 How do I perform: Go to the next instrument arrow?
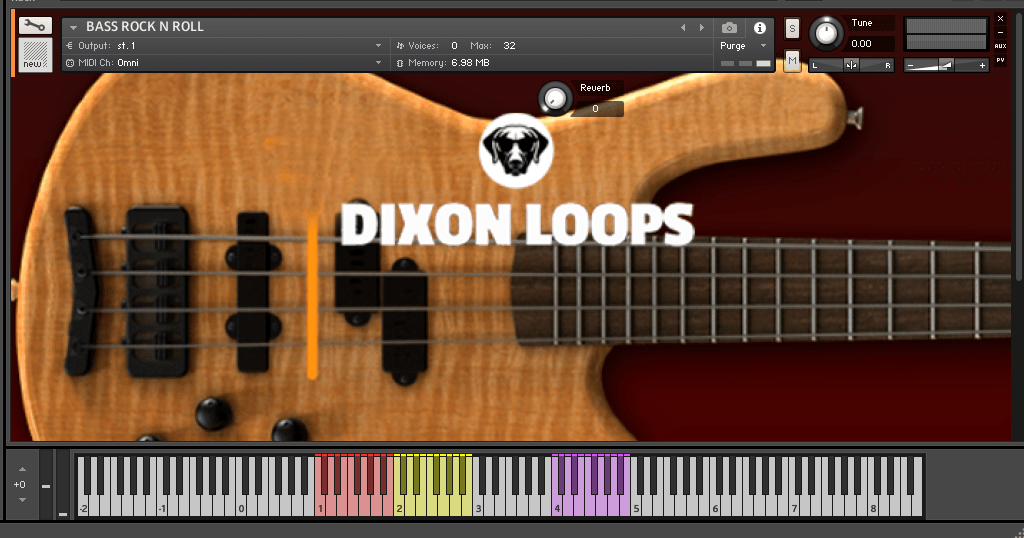point(701,28)
